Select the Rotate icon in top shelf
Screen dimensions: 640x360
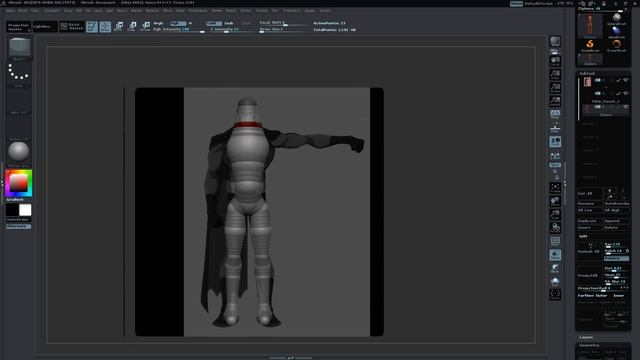(145, 27)
